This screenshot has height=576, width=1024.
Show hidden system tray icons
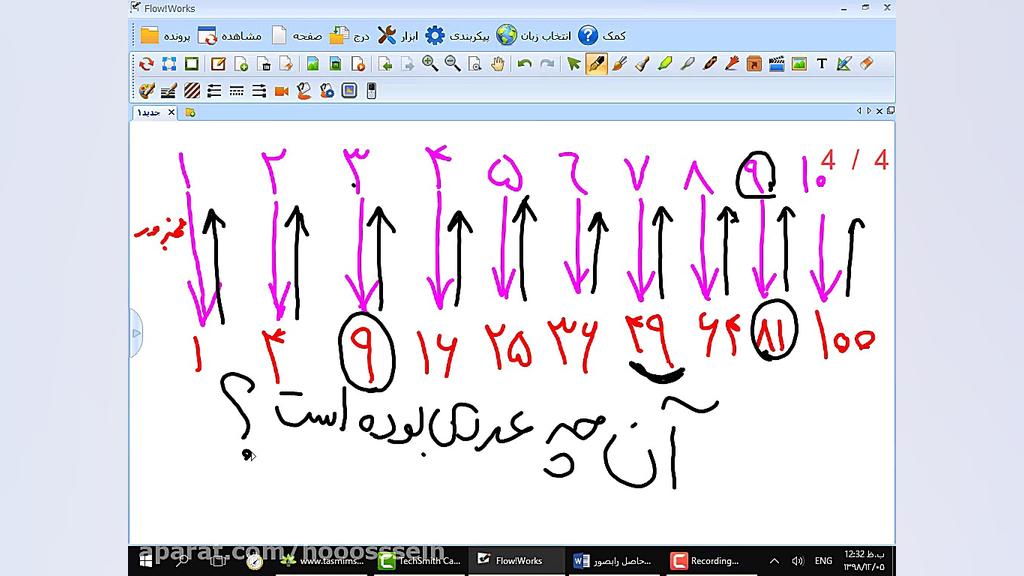[x=774, y=561]
